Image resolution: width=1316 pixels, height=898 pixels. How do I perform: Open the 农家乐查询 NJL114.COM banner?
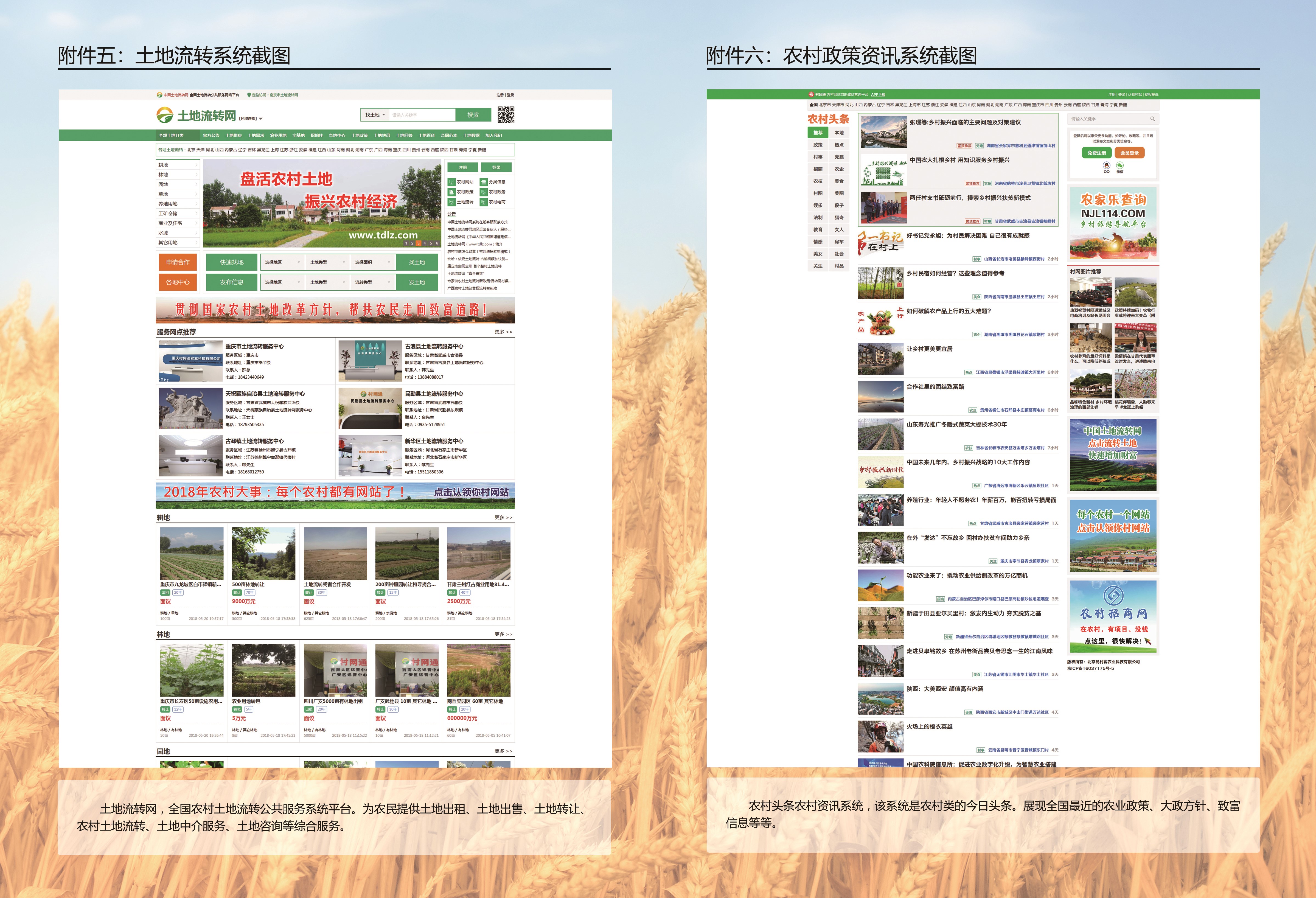[x=1113, y=223]
